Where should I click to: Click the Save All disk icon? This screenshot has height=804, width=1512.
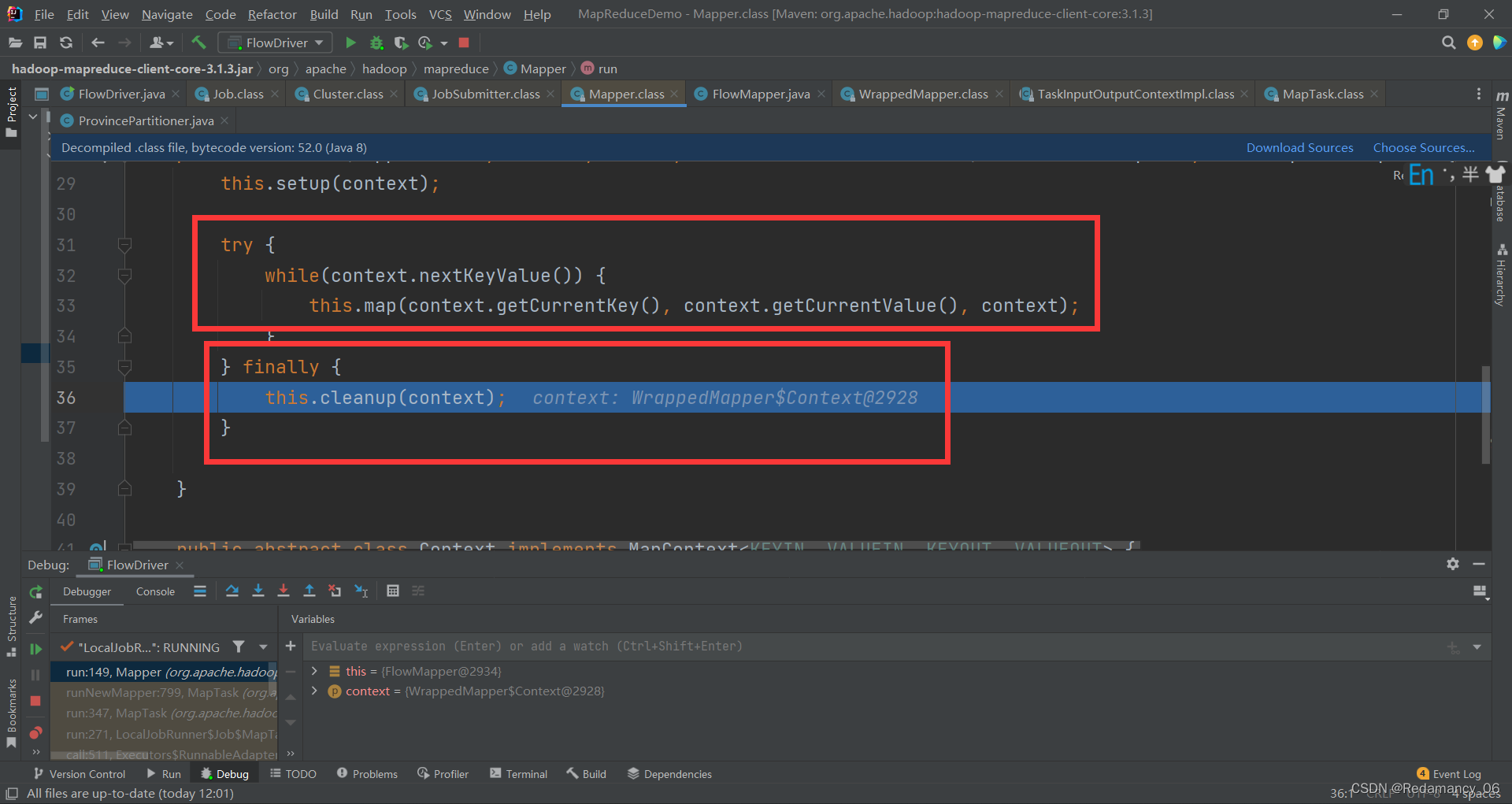(x=40, y=43)
